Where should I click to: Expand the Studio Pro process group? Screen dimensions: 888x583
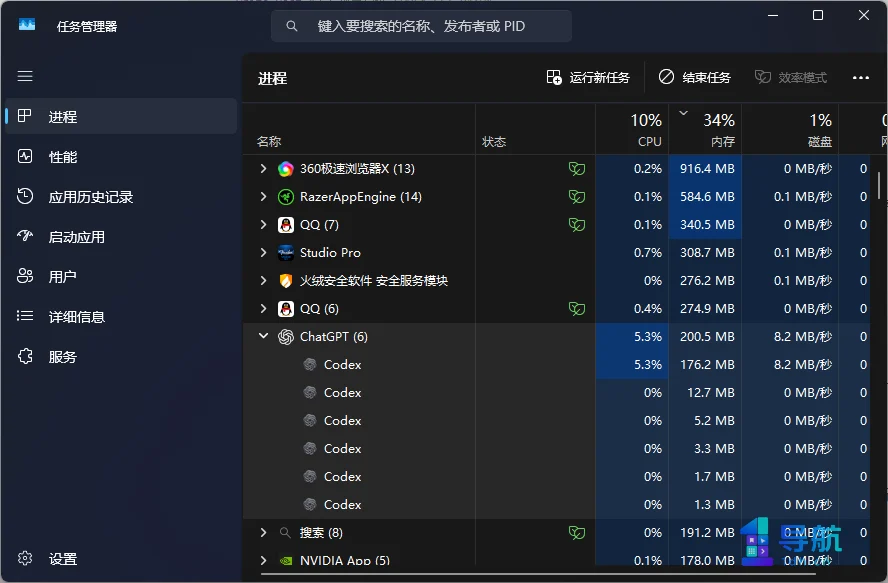click(x=263, y=252)
